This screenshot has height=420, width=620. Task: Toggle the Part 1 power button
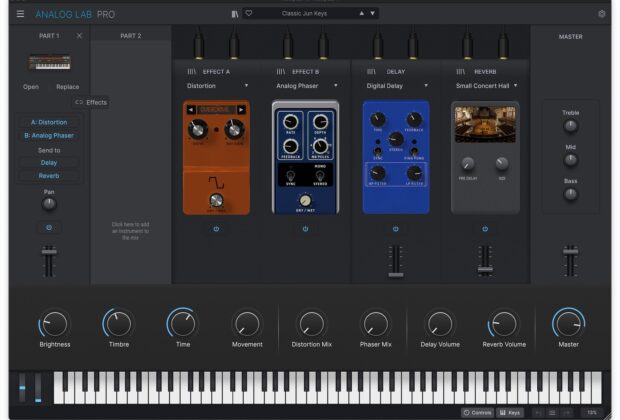coord(49,228)
